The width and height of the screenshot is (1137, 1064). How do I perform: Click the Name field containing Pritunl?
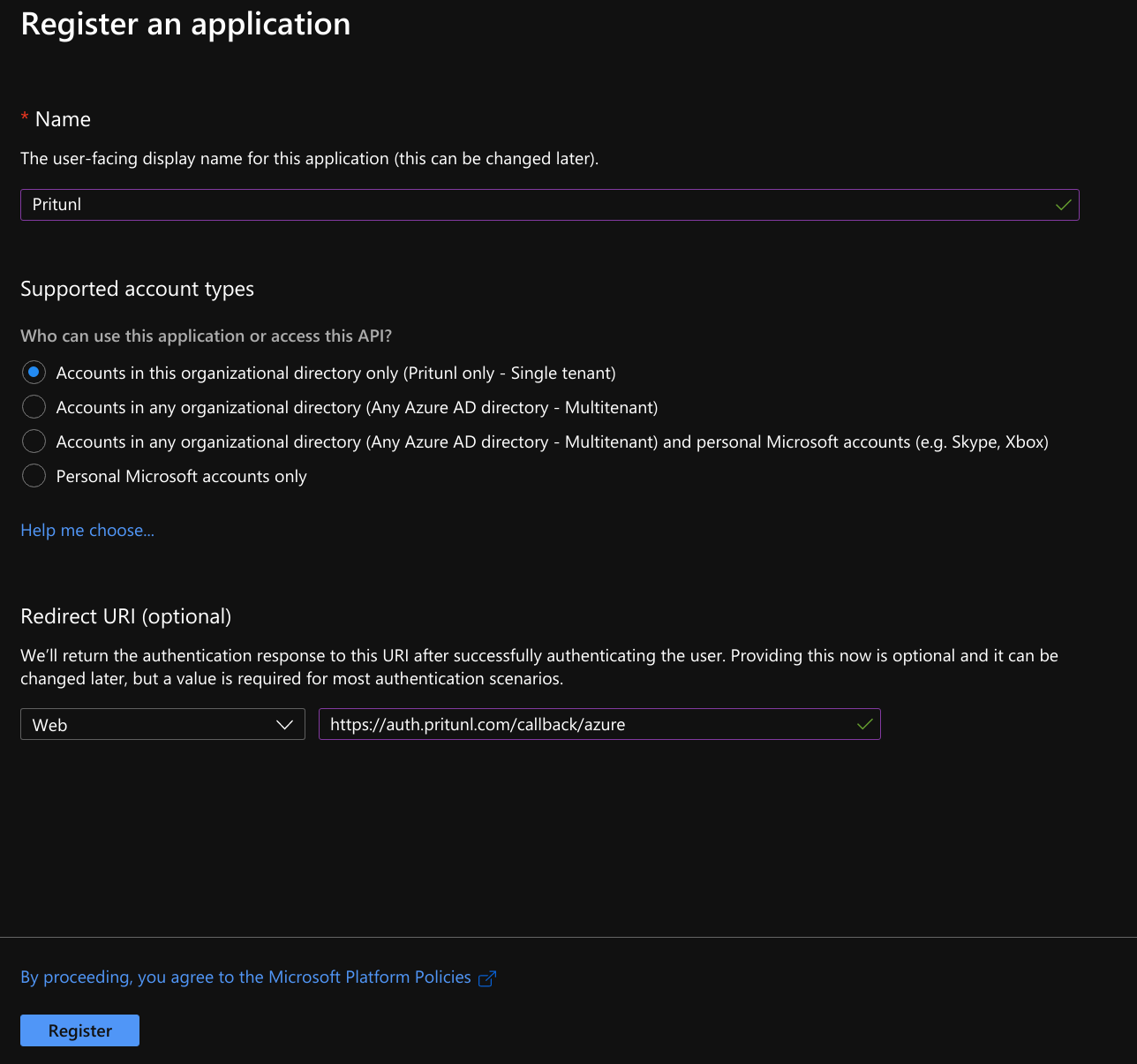[549, 205]
